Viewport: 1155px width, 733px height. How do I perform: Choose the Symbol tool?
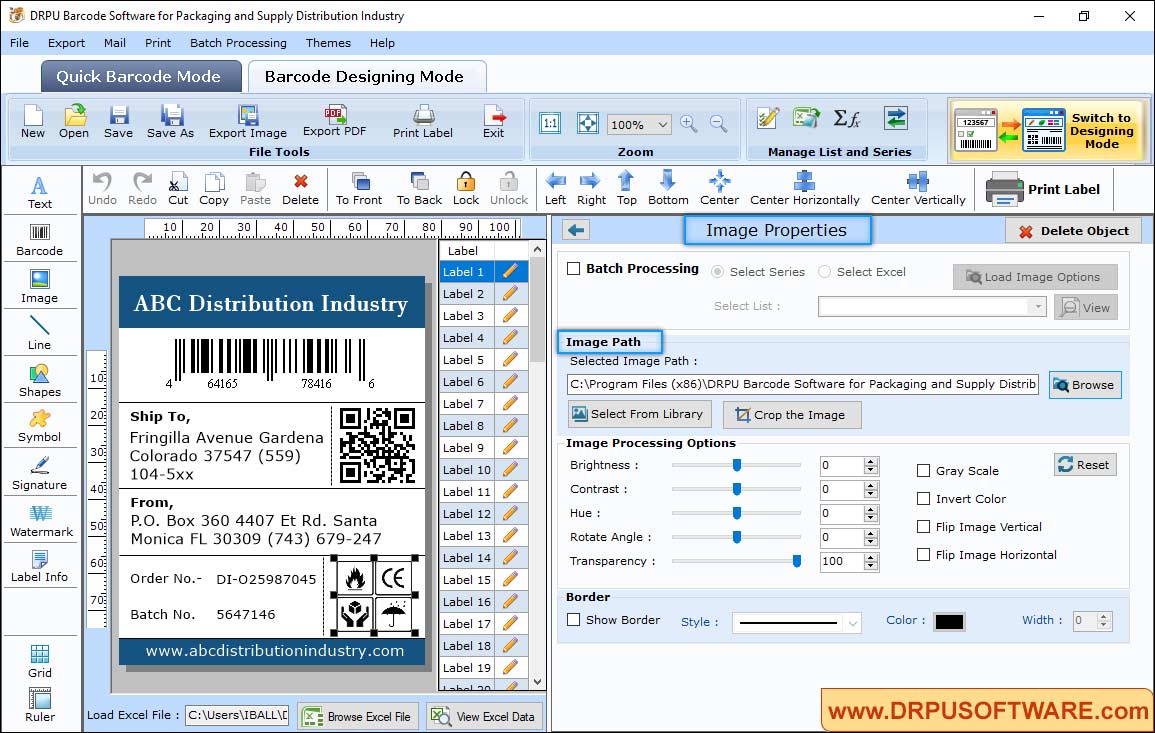[40, 427]
